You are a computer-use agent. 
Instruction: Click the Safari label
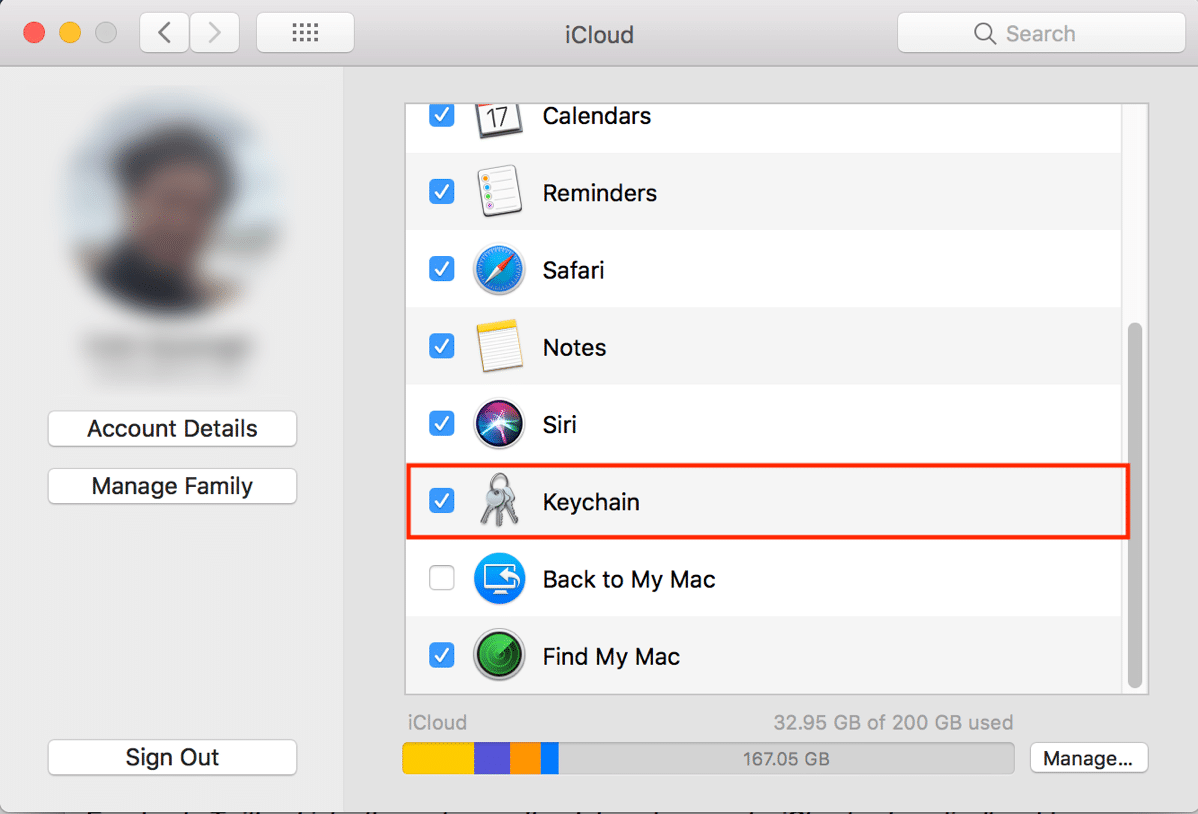tap(573, 270)
